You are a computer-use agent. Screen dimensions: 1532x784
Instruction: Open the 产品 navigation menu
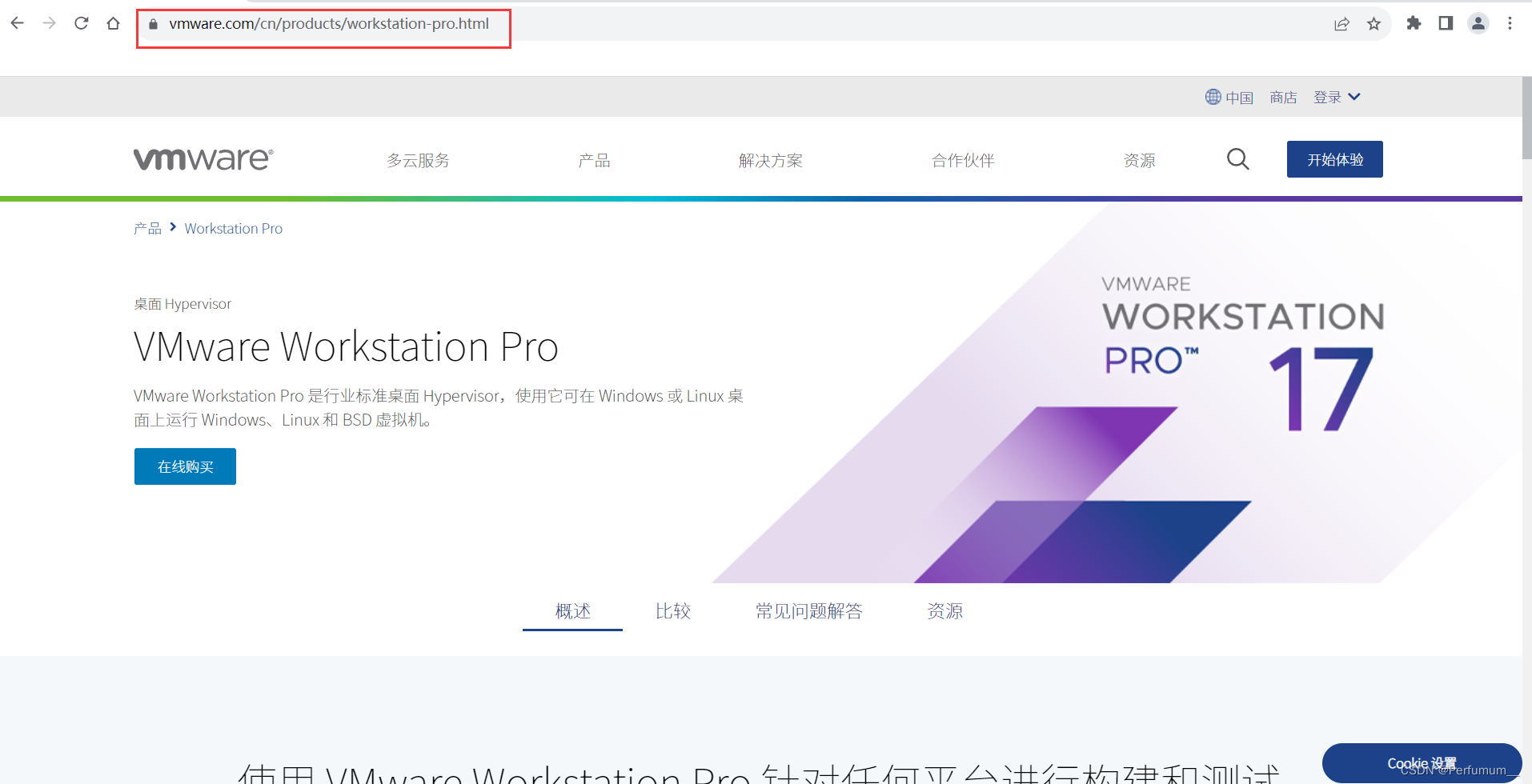[x=594, y=160]
